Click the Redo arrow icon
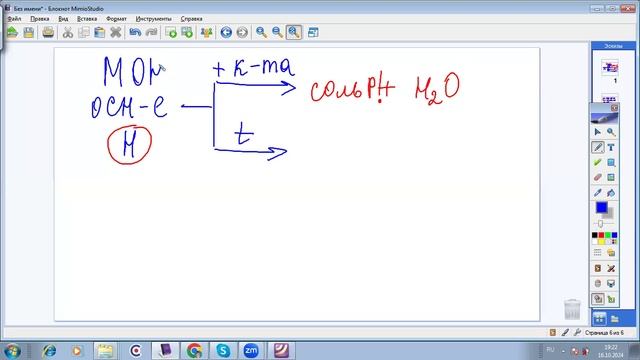Screen dimensions: 640x360 click(151, 32)
